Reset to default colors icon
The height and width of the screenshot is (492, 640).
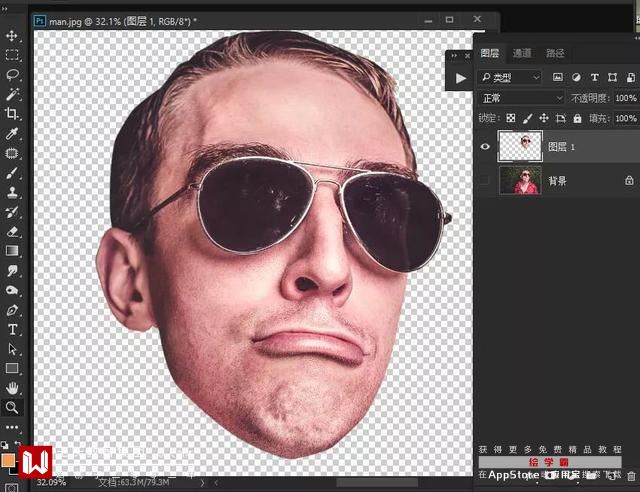click(x=4, y=445)
